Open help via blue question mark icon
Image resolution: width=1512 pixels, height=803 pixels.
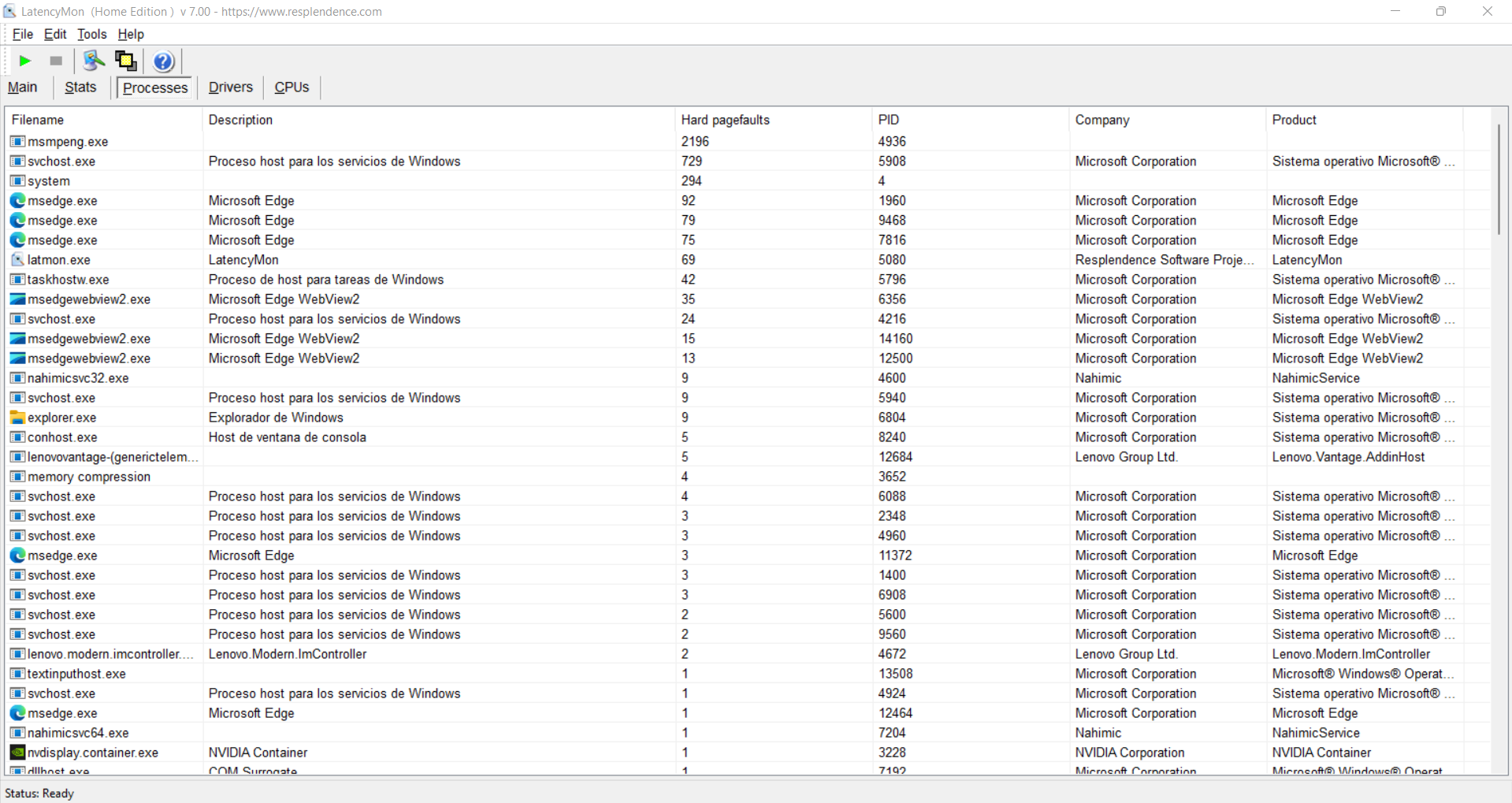(x=163, y=61)
